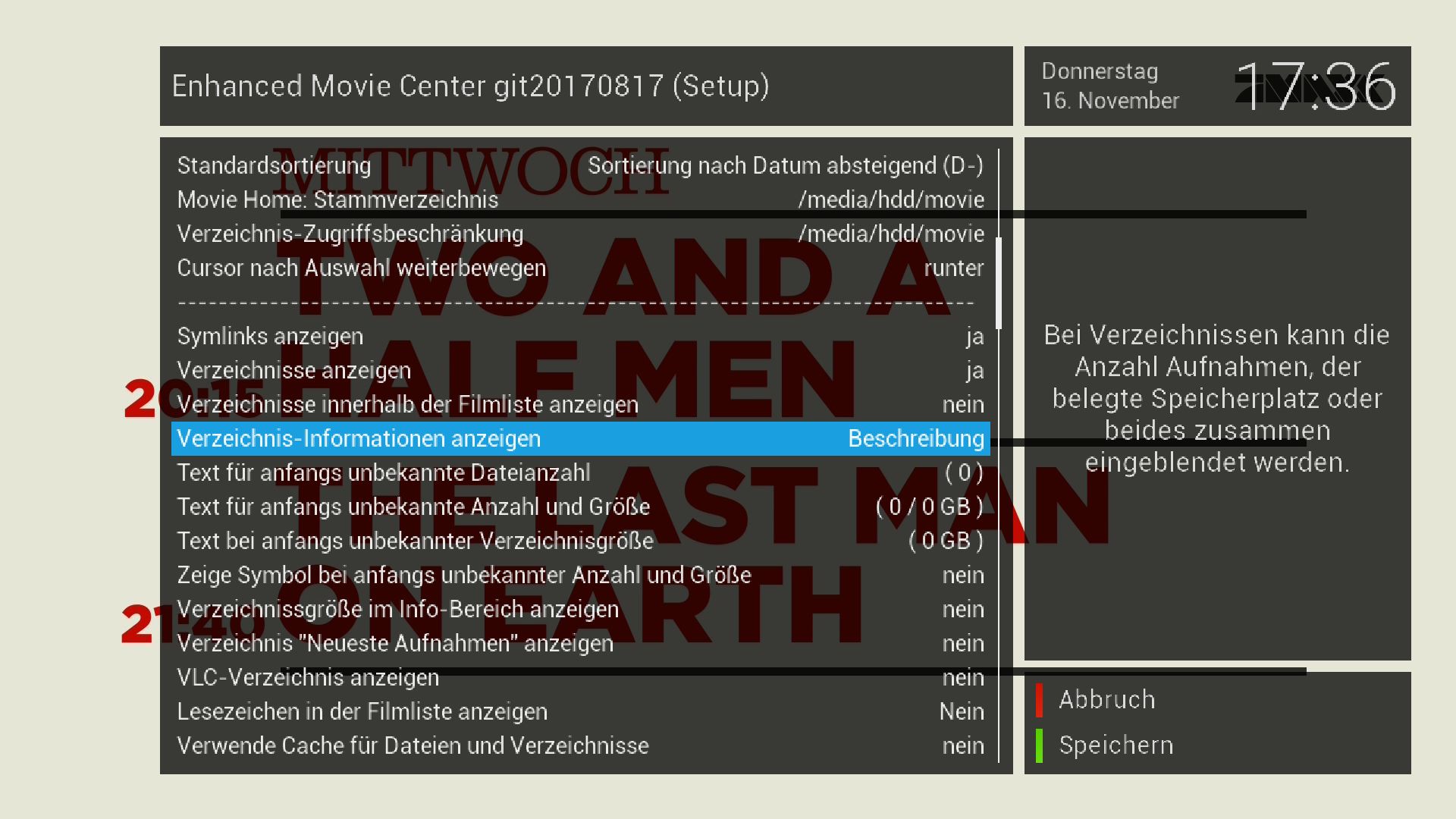Click the green Speichern color indicator
The width and height of the screenshot is (1456, 819).
[1039, 745]
